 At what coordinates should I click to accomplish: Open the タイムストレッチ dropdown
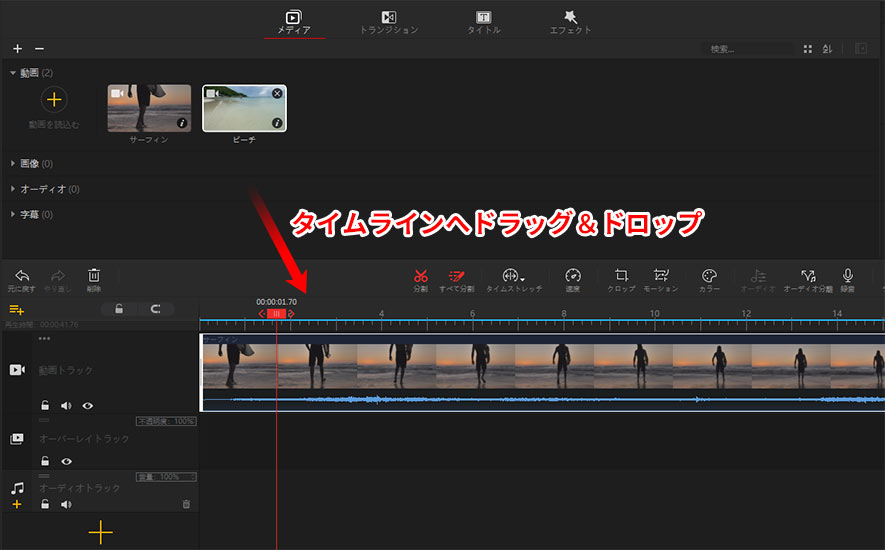pos(514,276)
